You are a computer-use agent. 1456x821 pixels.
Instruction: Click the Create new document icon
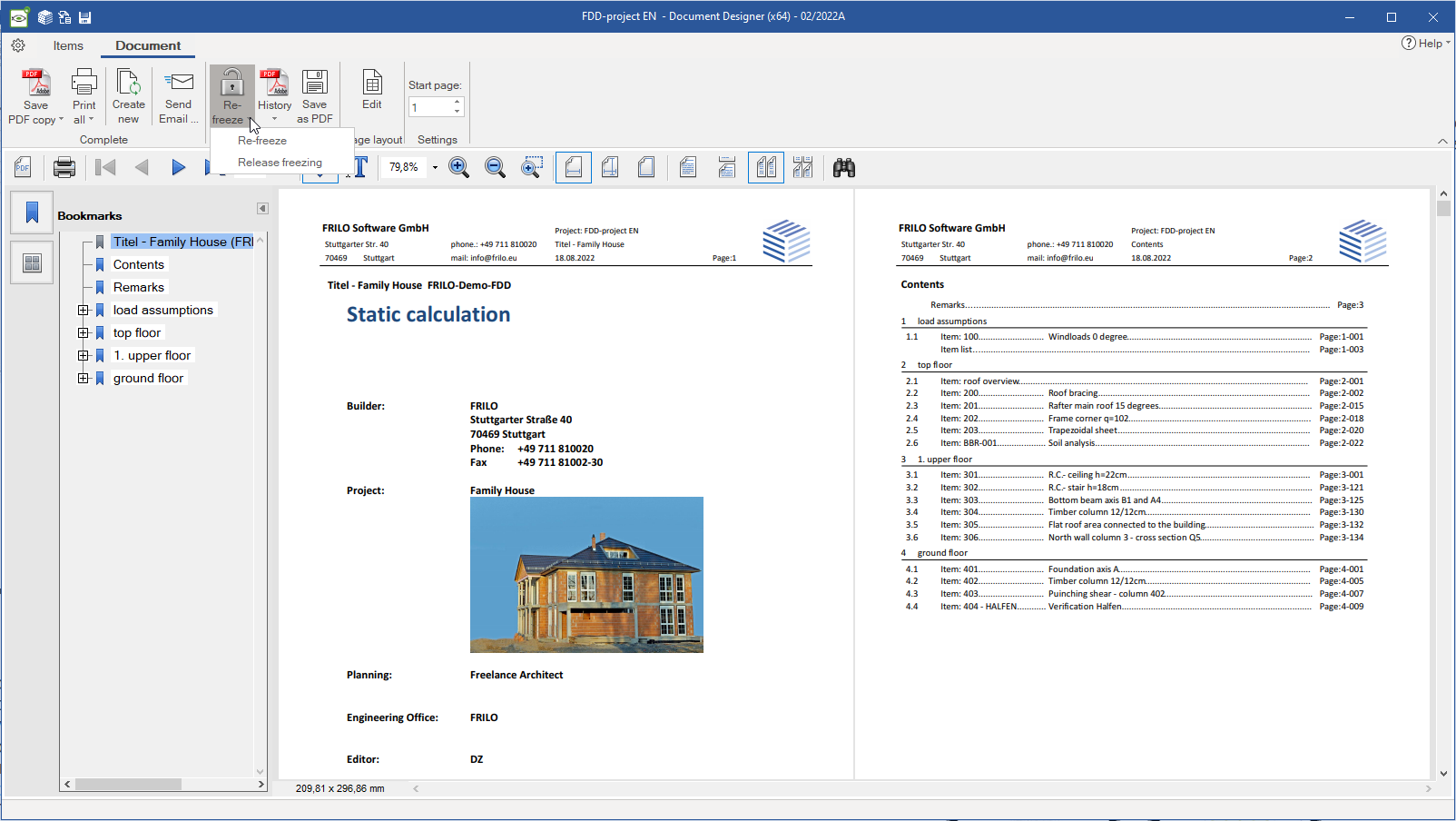(129, 83)
